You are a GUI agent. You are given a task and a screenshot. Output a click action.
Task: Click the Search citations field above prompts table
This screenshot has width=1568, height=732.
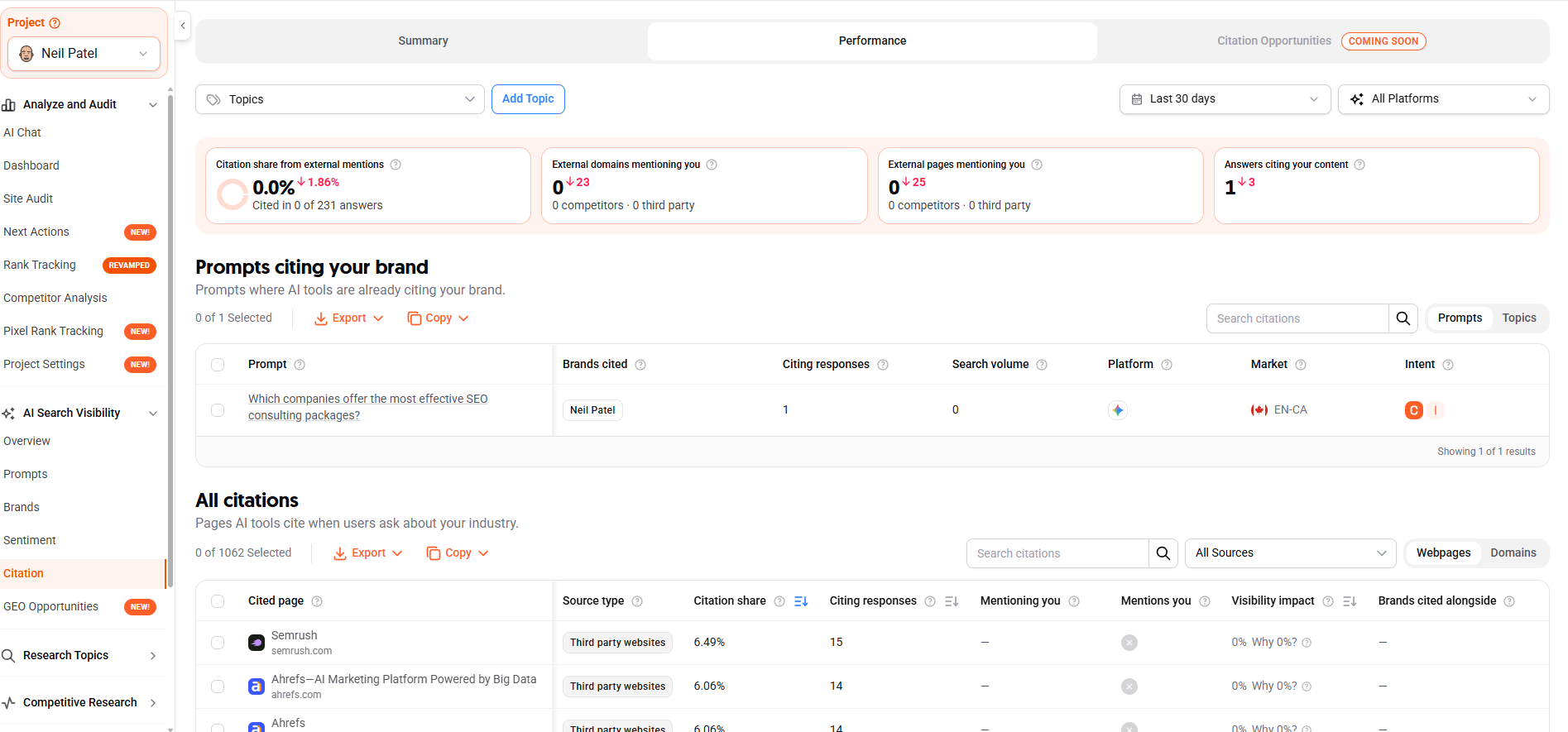click(1297, 318)
